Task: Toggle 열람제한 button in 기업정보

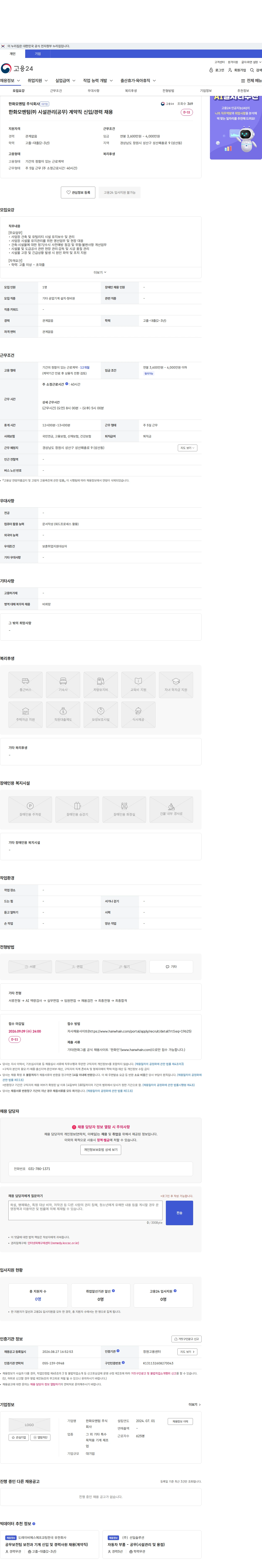Action: pos(40,1437)
